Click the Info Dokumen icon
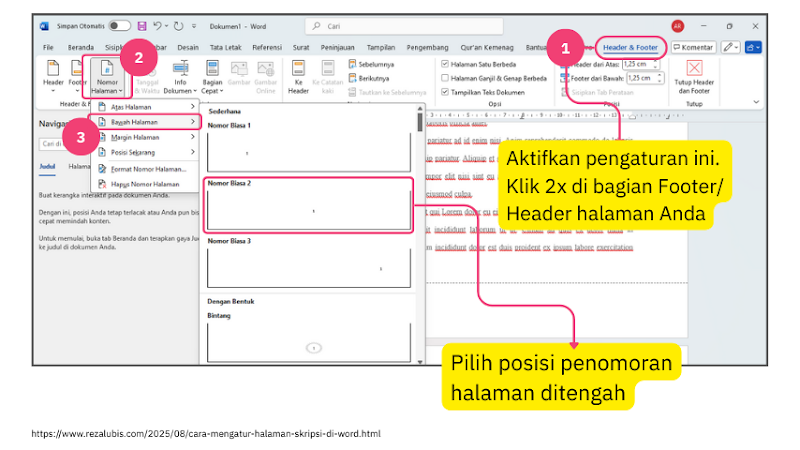Image resolution: width=800 pixels, height=450 pixels. 180,68
